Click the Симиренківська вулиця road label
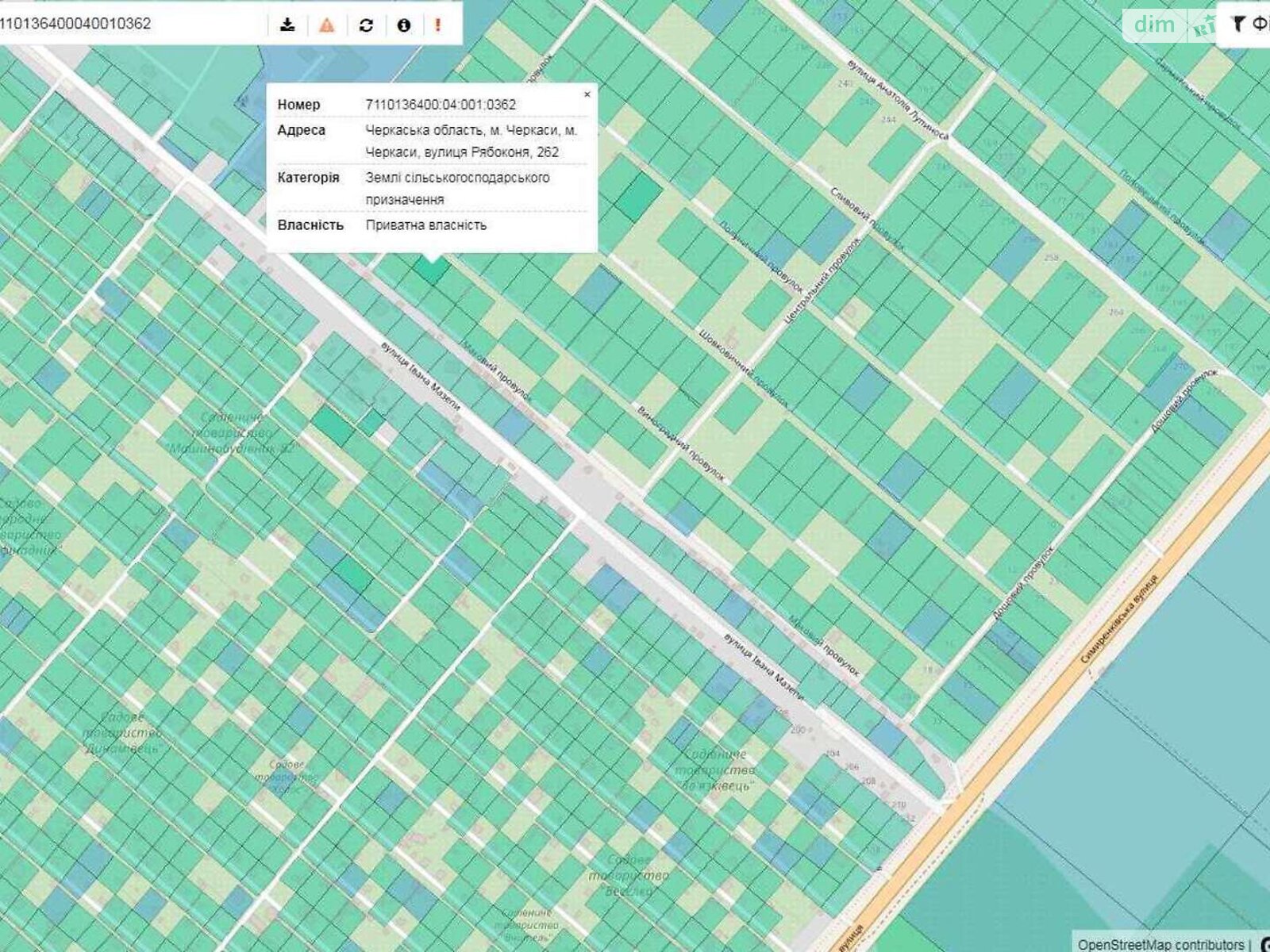Screen dimensions: 1270x952 [1119, 619]
